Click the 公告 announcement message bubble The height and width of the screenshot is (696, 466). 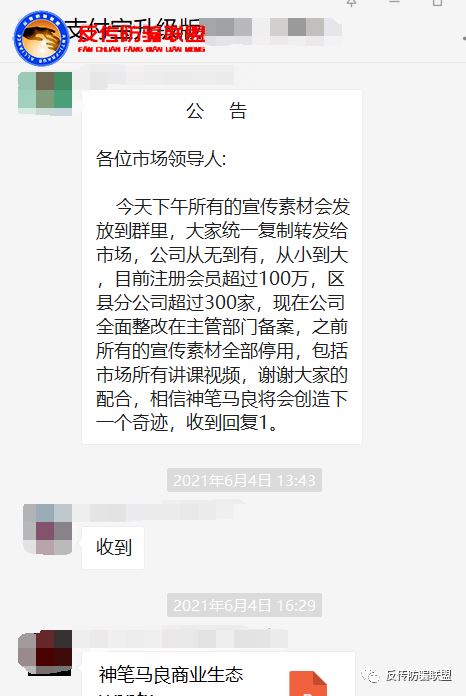[x=222, y=267]
